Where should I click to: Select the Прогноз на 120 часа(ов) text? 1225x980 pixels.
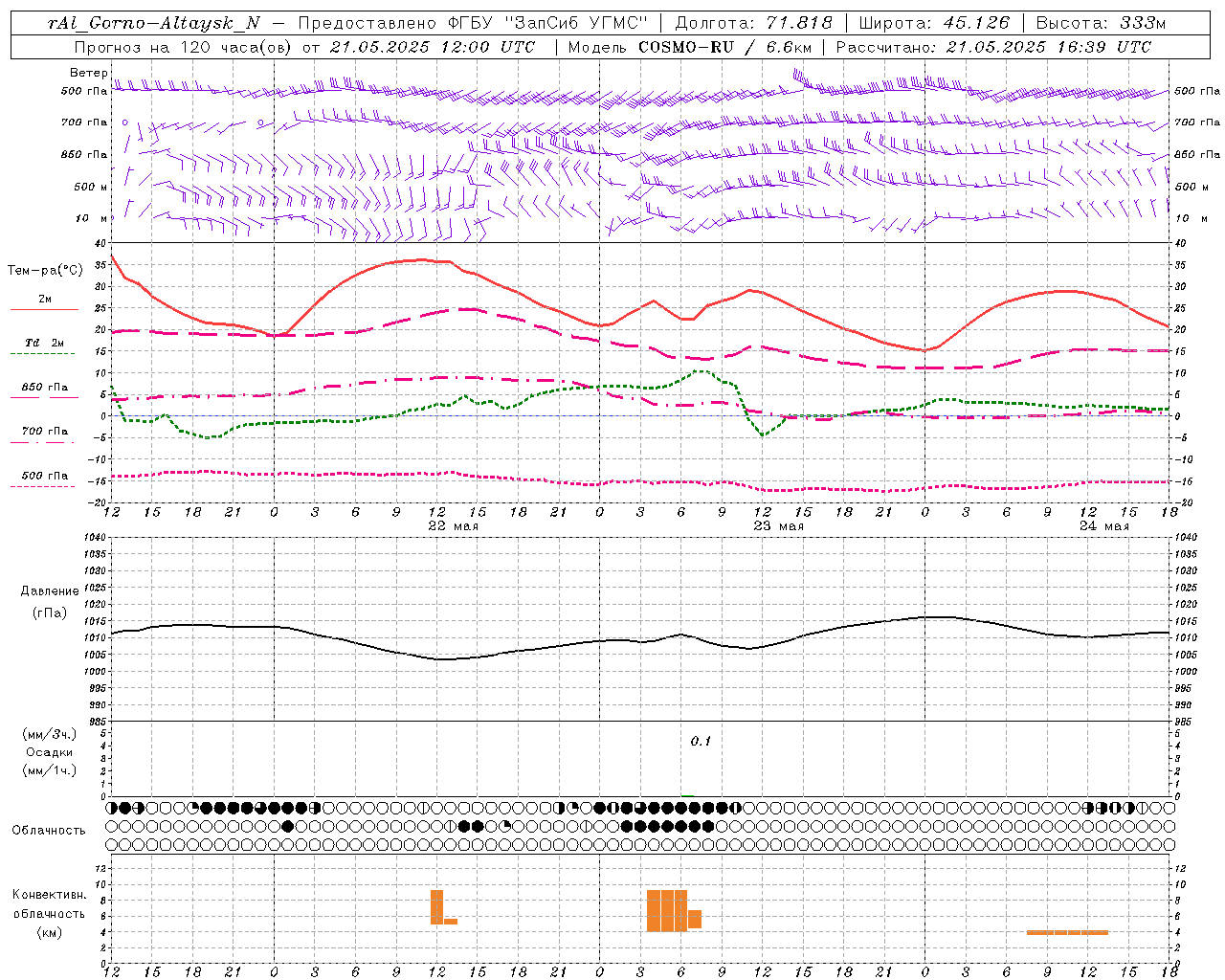(185, 47)
